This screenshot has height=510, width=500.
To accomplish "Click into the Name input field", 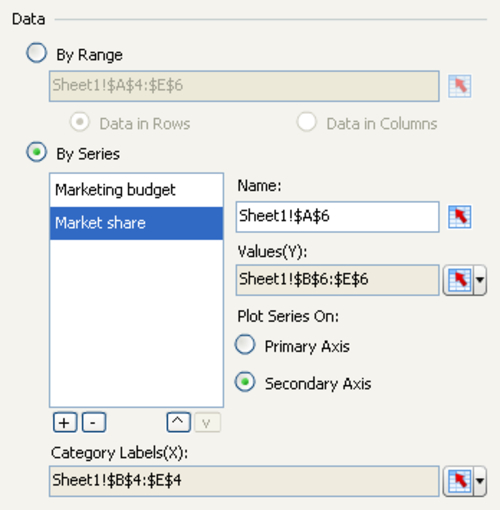I will [x=337, y=217].
